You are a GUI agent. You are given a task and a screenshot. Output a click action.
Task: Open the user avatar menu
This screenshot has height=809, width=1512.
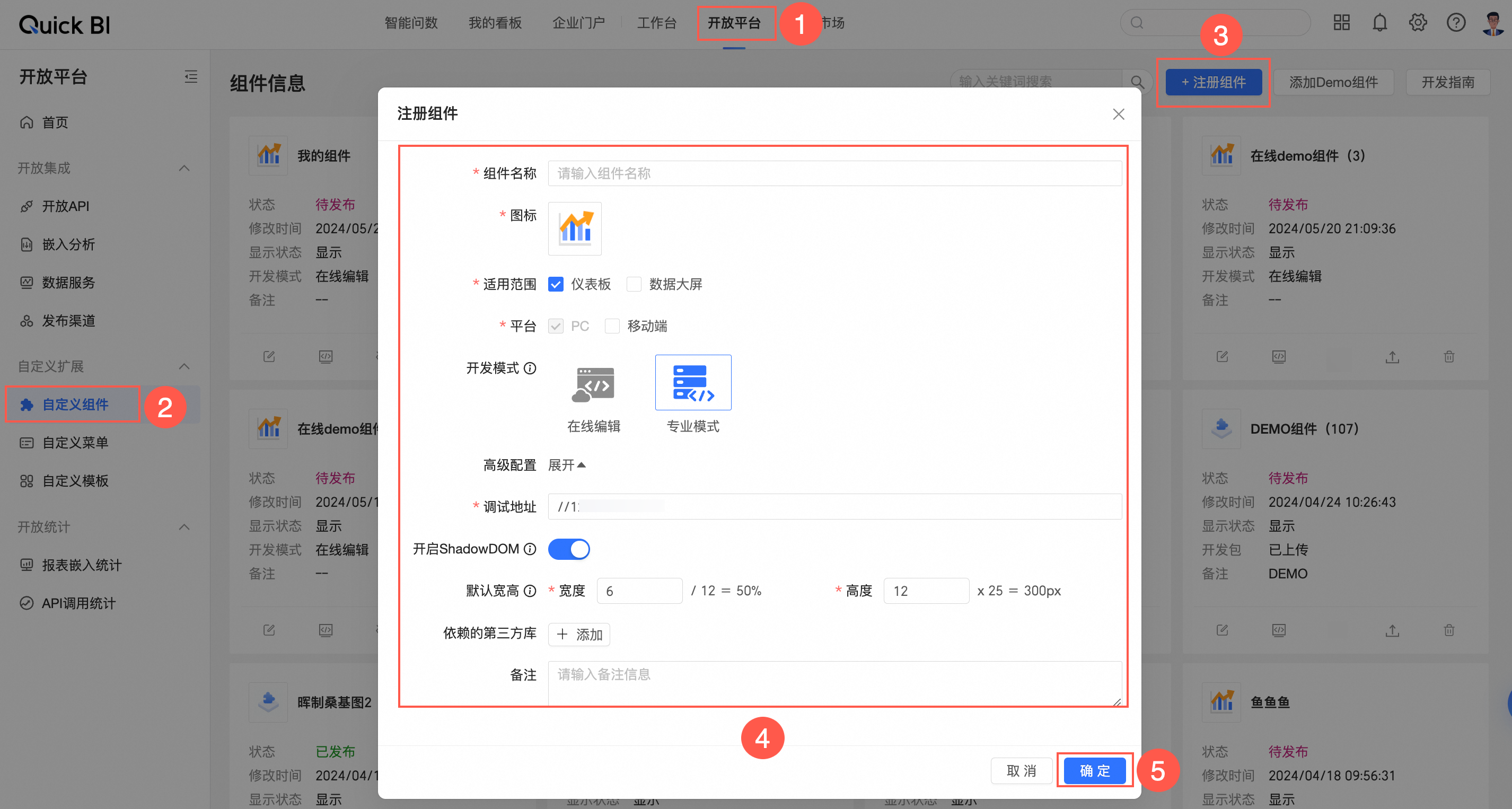(x=1493, y=23)
